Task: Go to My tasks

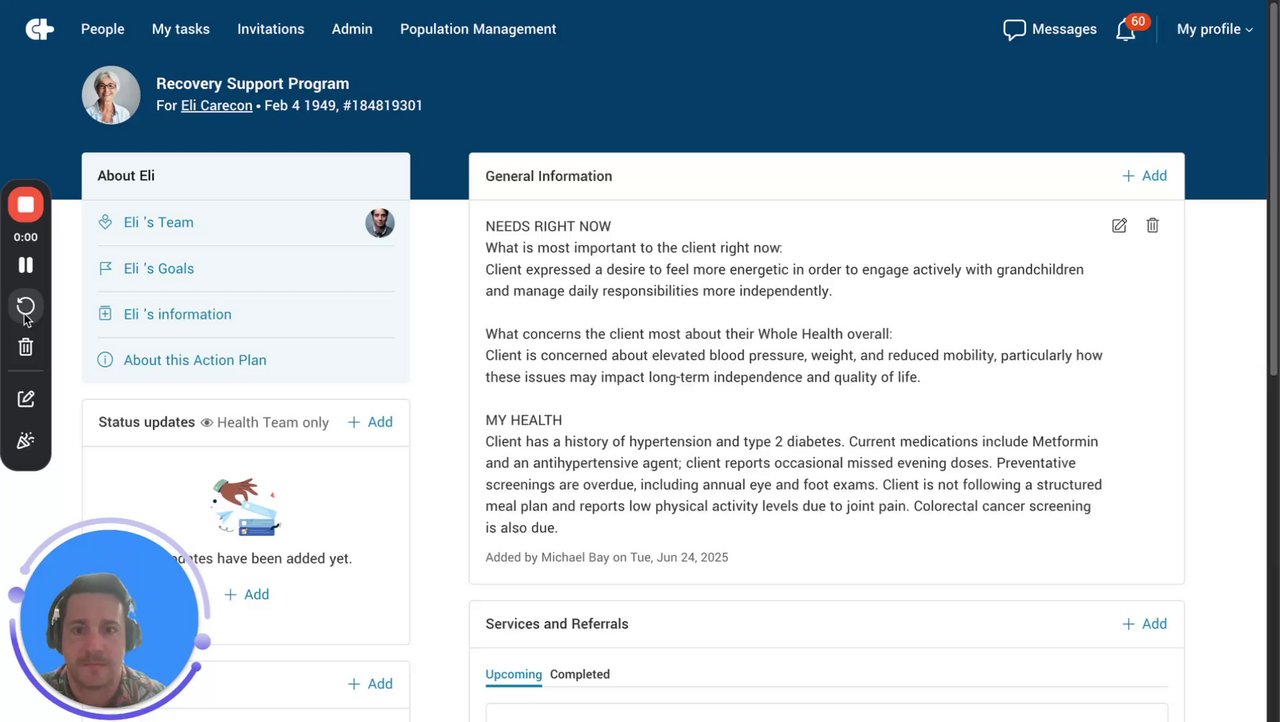Action: pos(181,29)
